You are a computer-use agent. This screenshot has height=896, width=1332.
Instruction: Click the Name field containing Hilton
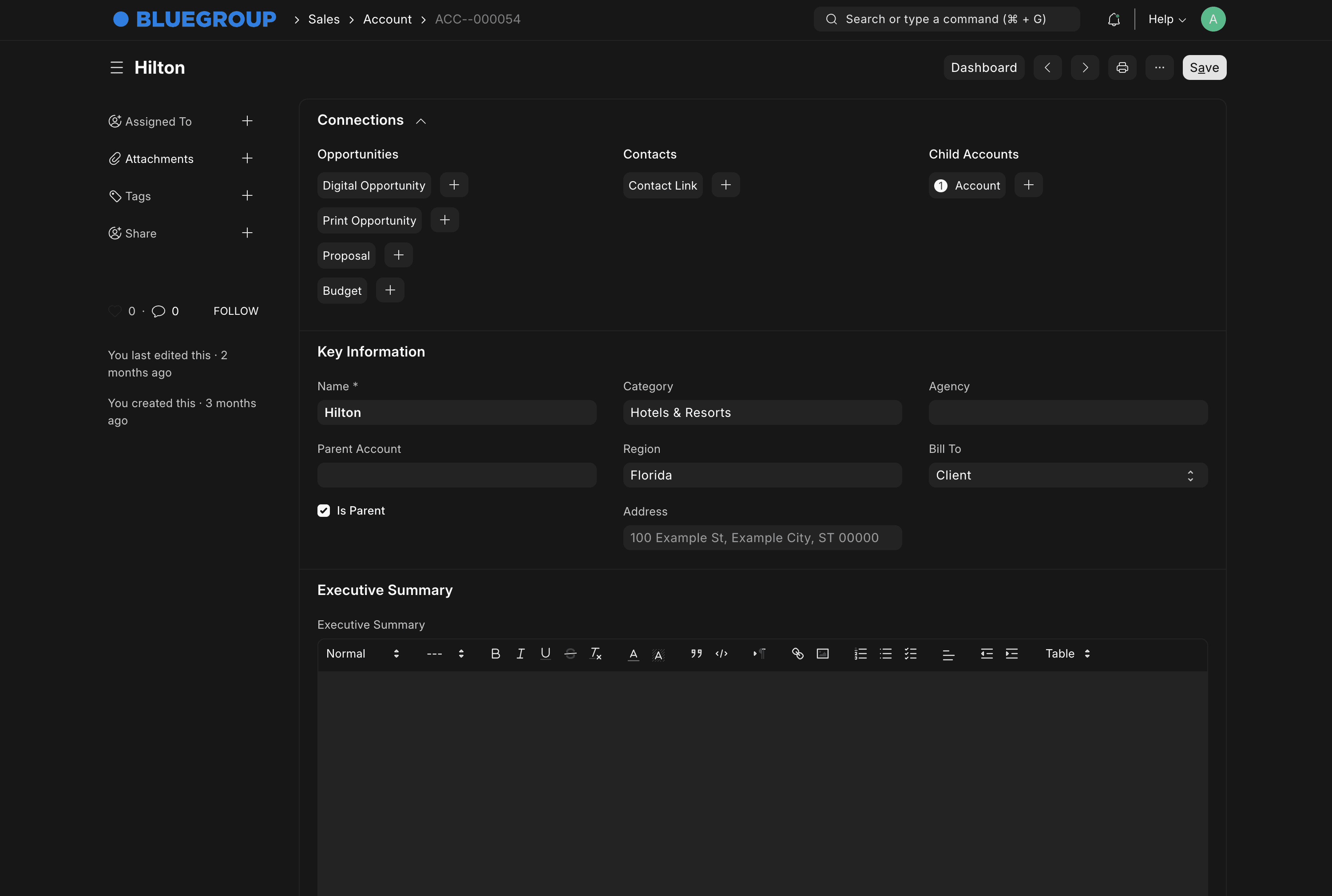(456, 412)
